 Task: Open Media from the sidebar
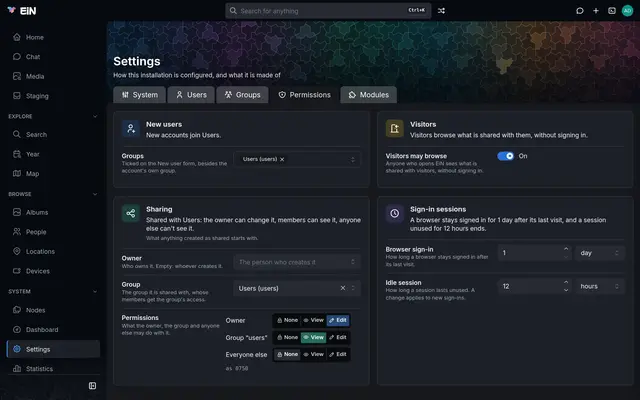pos(53,76)
